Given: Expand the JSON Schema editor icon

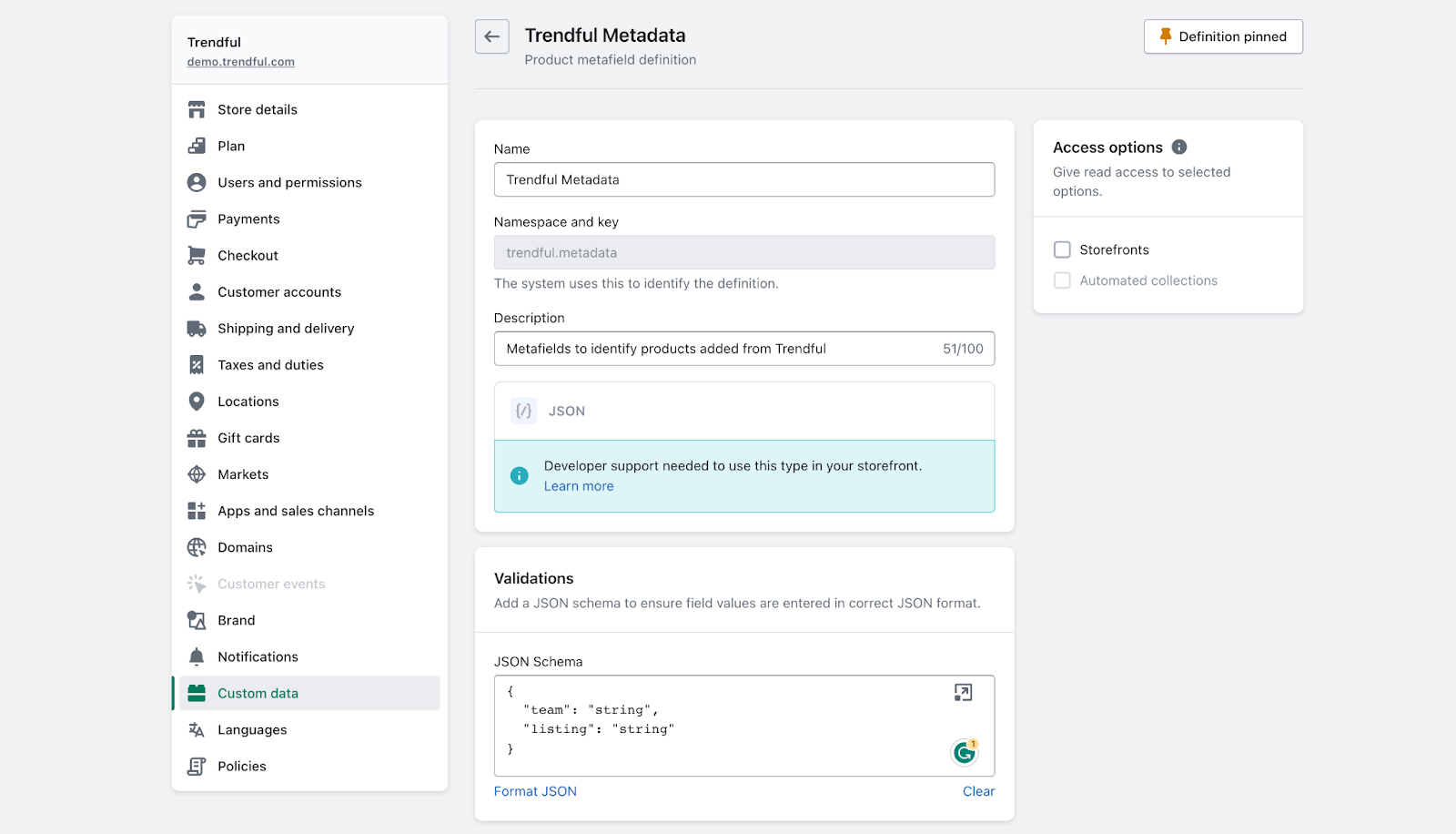Looking at the screenshot, I should click(963, 693).
